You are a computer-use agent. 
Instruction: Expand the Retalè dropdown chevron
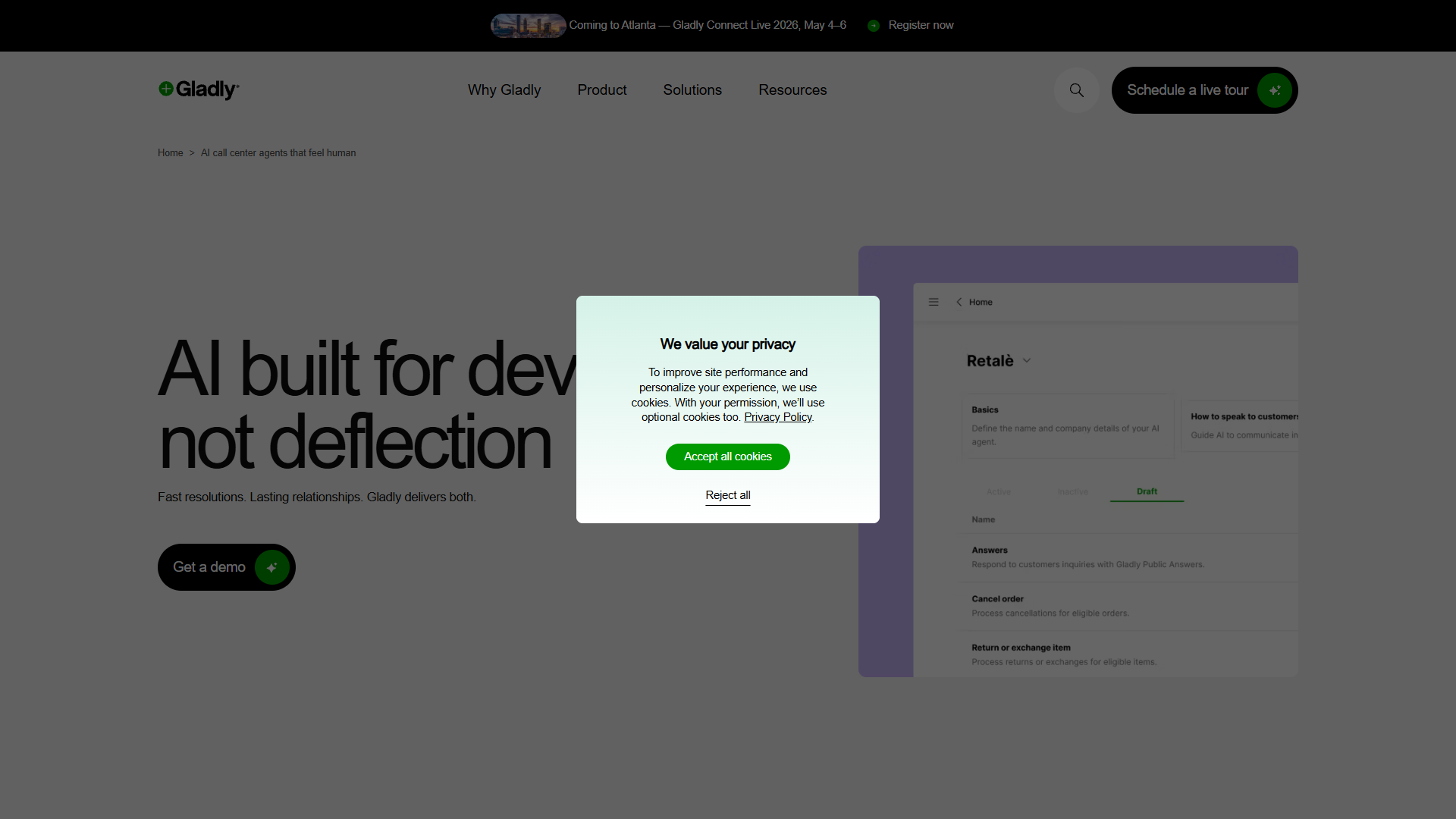1027,361
